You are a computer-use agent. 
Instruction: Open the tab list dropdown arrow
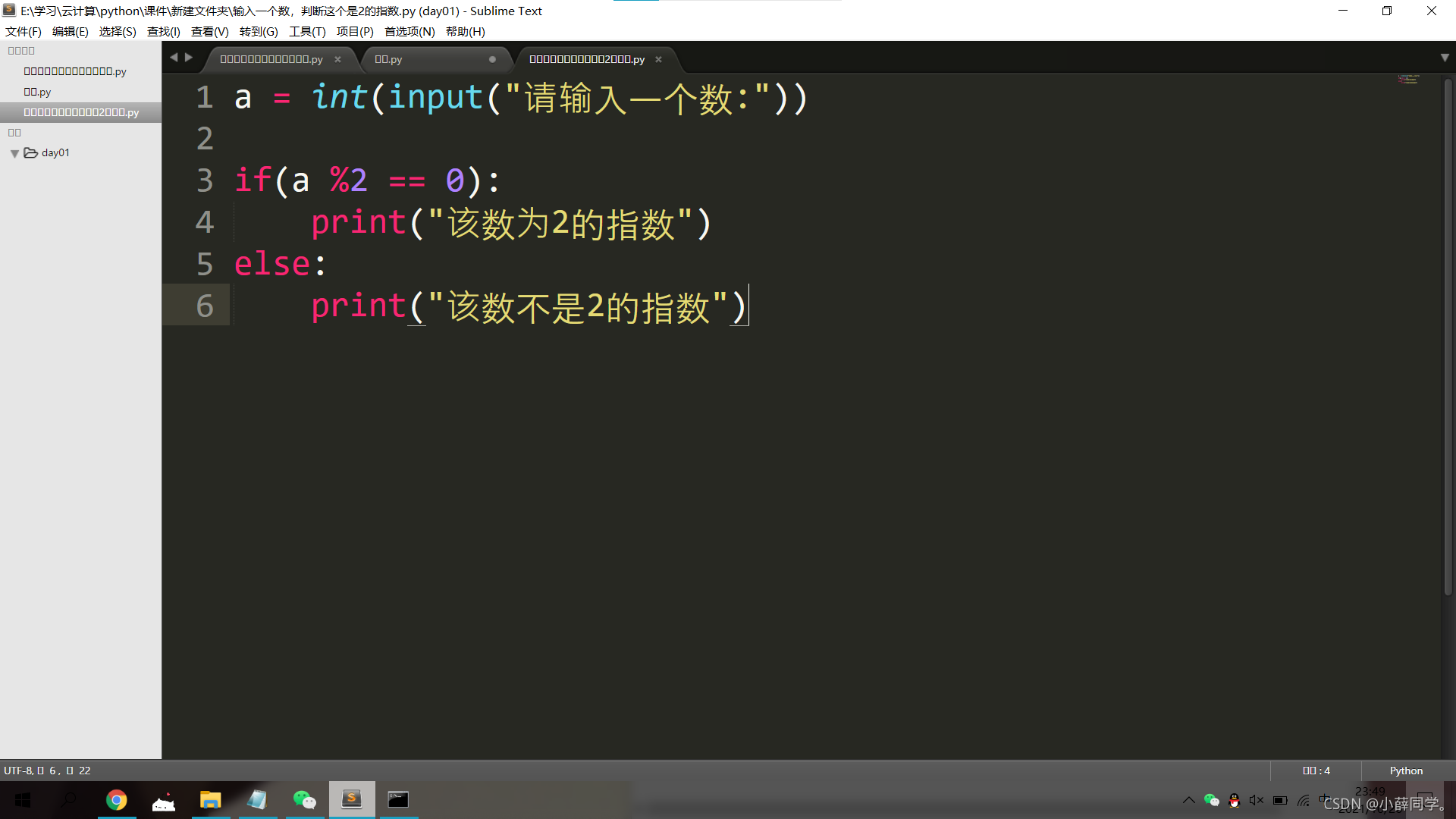pos(1445,58)
